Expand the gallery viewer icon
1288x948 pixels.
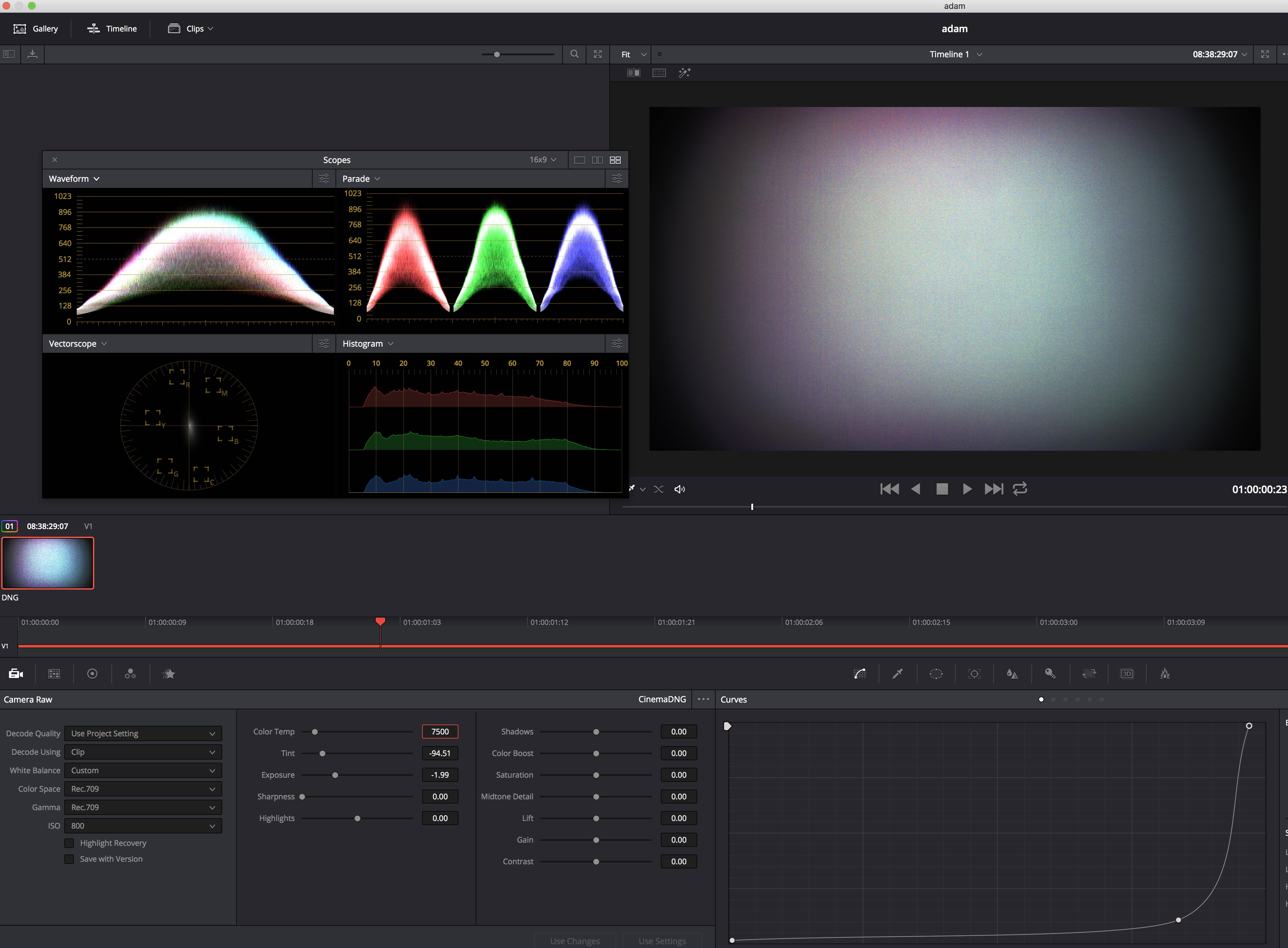(x=598, y=54)
